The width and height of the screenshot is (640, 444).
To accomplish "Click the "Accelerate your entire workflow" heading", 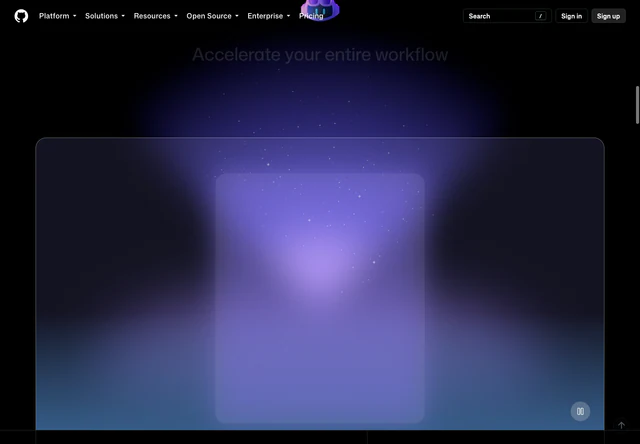I will tap(320, 55).
